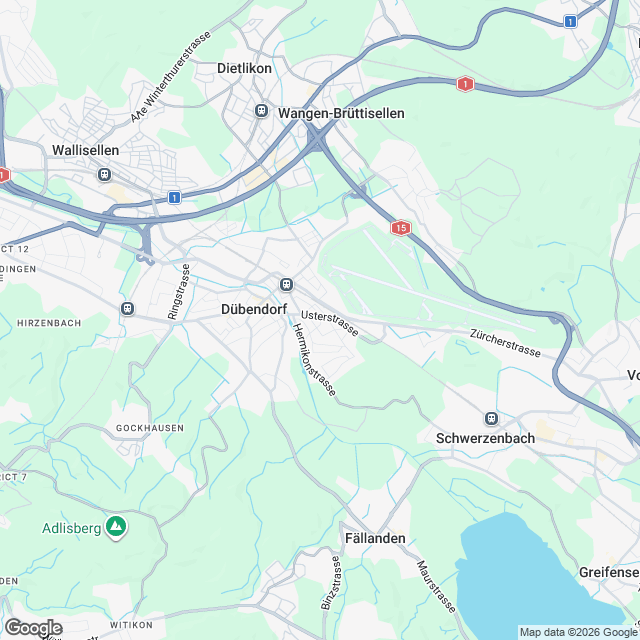Image resolution: width=640 pixels, height=640 pixels.
Task: Click the Schwerzenbach town label
Action: click(485, 438)
